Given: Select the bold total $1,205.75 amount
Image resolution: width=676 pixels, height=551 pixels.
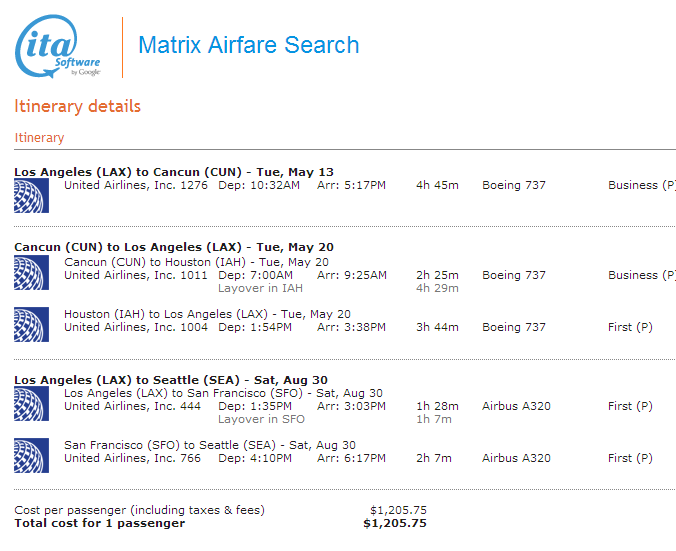Looking at the screenshot, I should [x=395, y=523].
